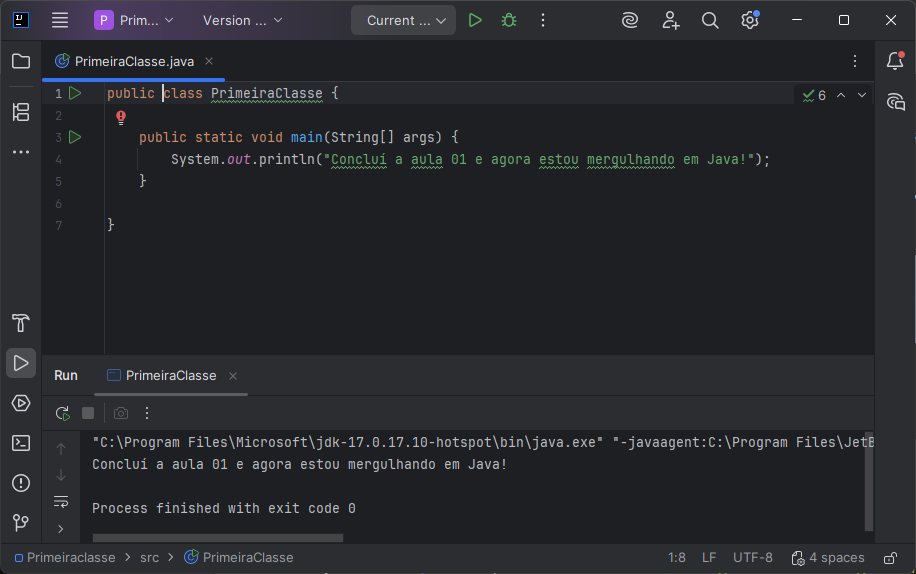Open the Project tool window folder icon

tap(21, 61)
